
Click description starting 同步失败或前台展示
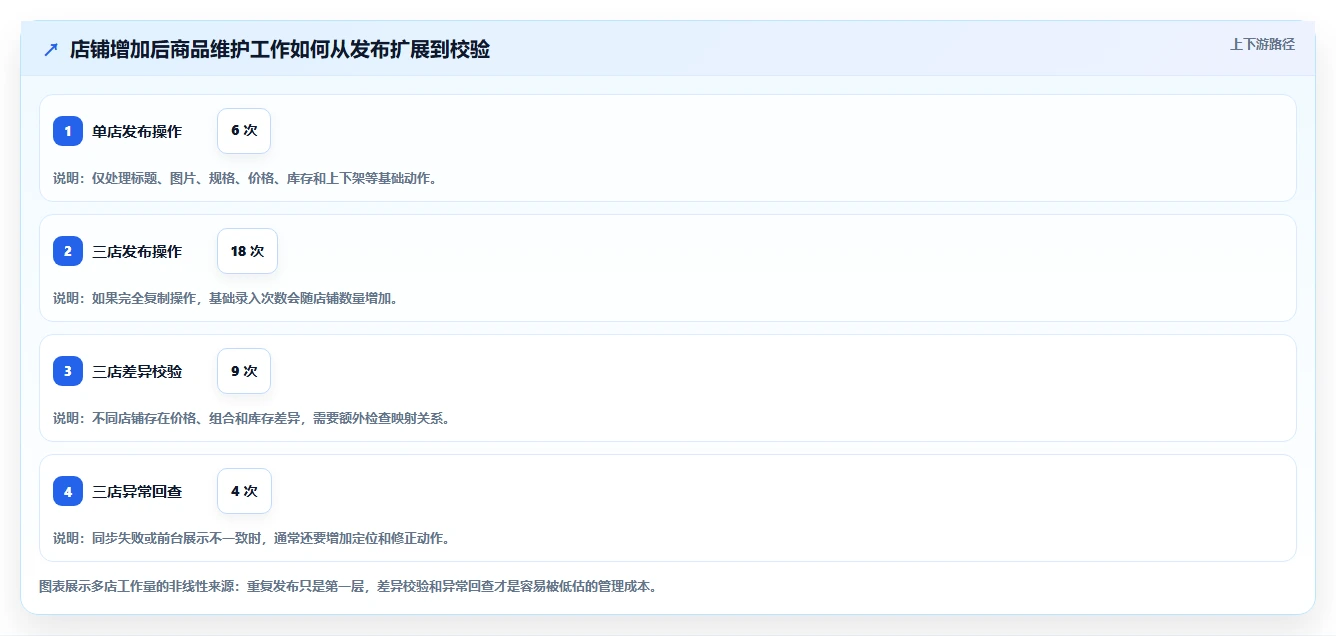253,538
